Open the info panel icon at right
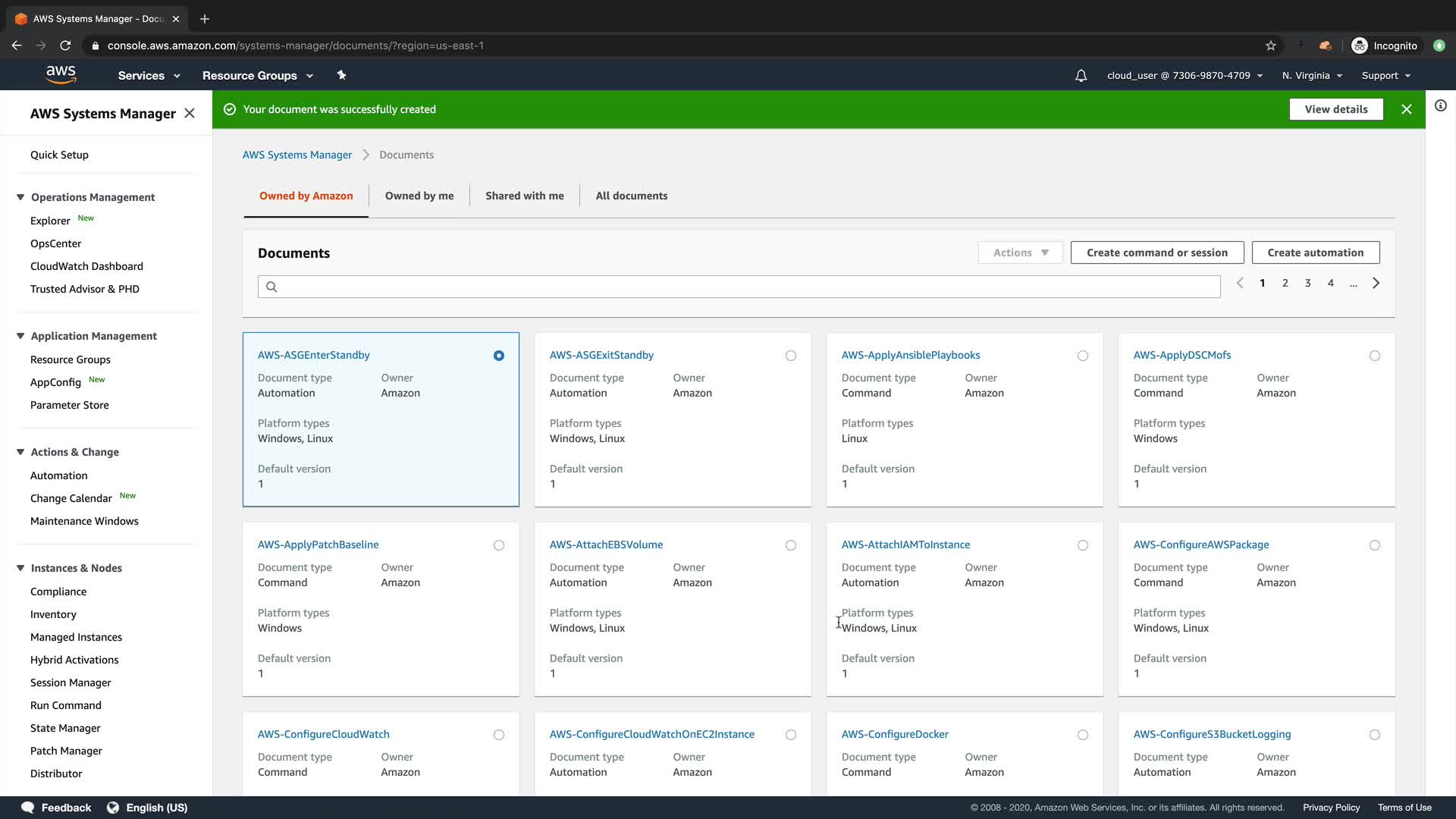The height and width of the screenshot is (819, 1456). [1440, 106]
